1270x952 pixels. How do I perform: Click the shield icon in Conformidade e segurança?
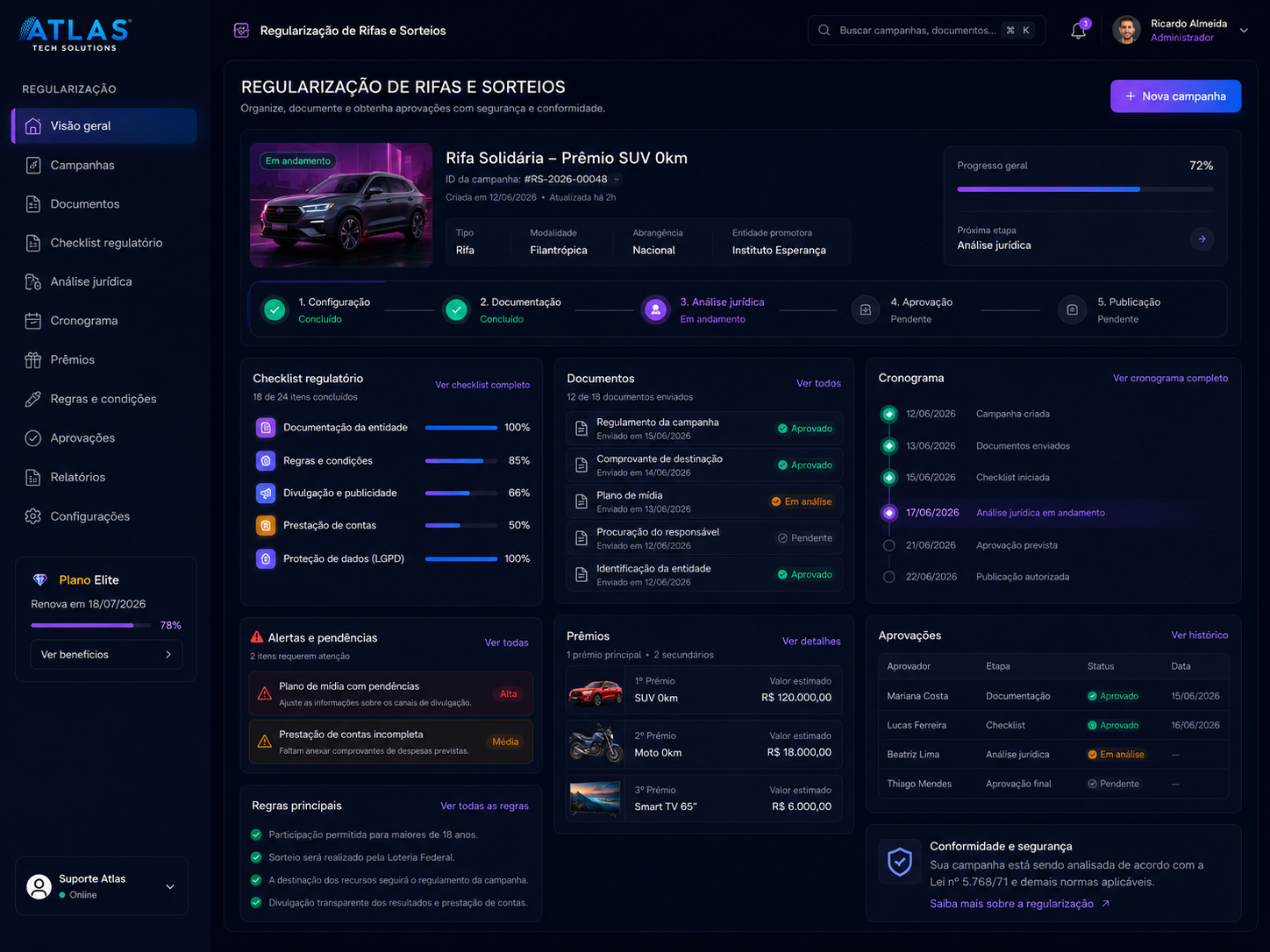(x=900, y=862)
